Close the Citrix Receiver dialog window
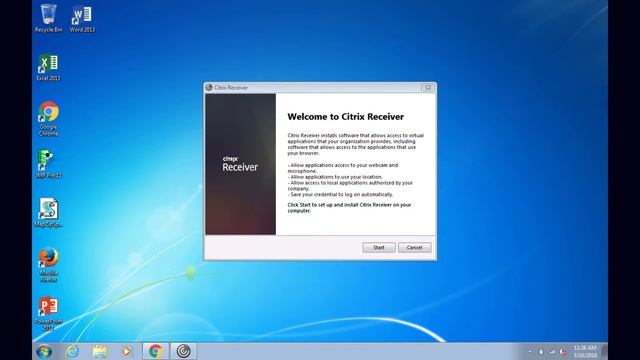The height and width of the screenshot is (360, 640). 428,87
